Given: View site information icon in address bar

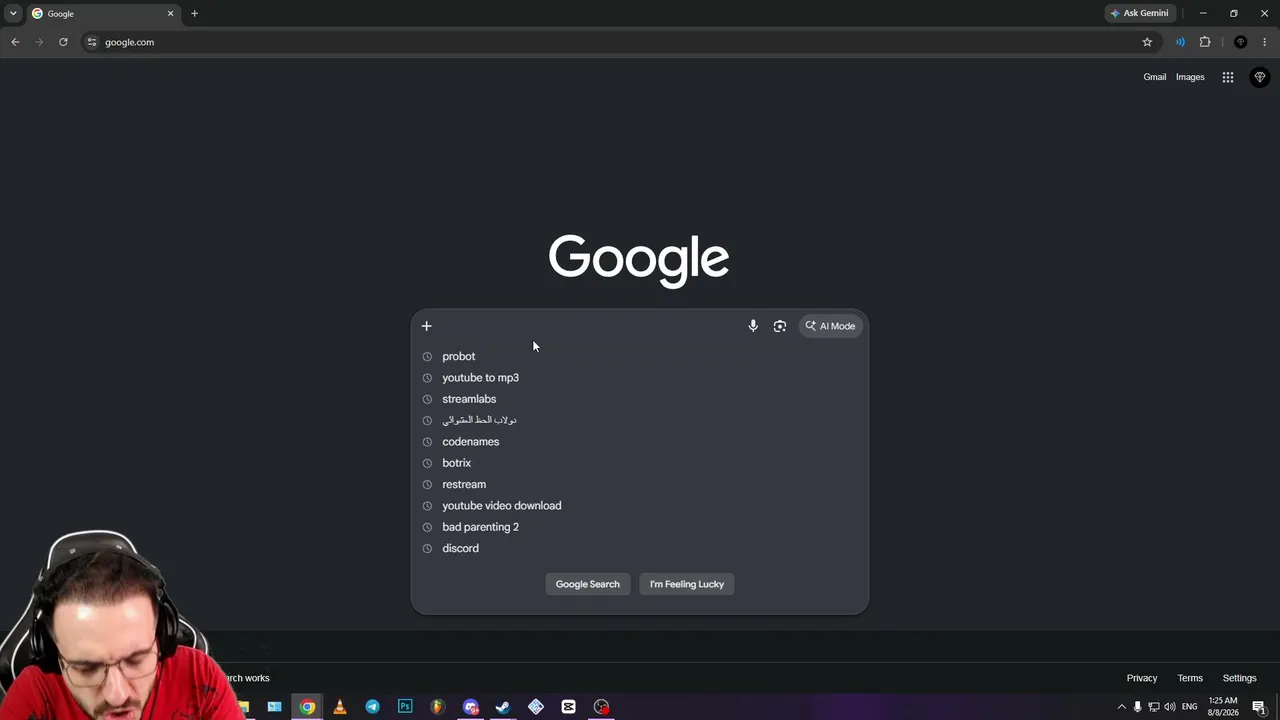Looking at the screenshot, I should [92, 42].
